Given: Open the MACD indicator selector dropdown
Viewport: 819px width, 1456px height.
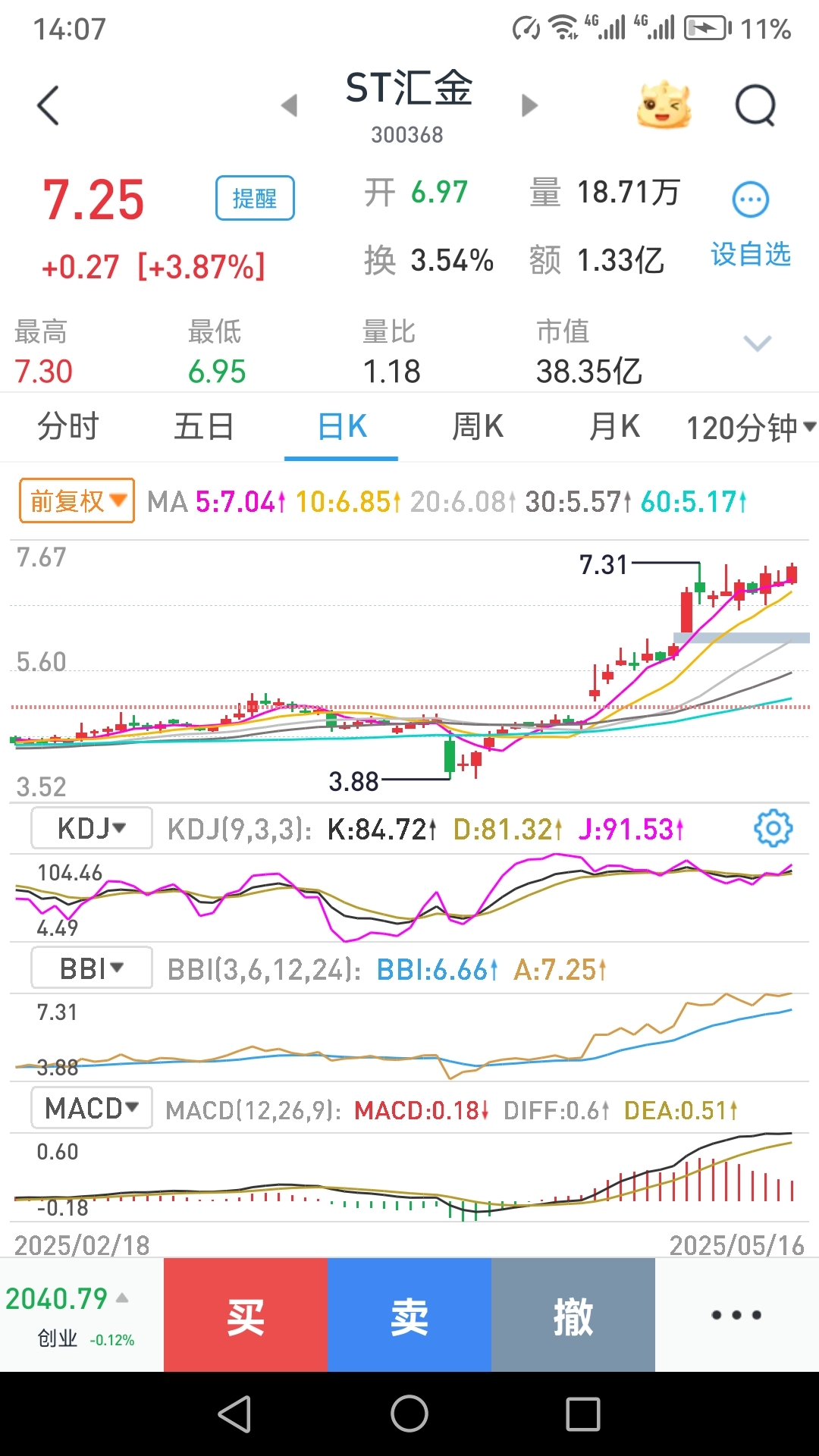Looking at the screenshot, I should click(x=92, y=1108).
